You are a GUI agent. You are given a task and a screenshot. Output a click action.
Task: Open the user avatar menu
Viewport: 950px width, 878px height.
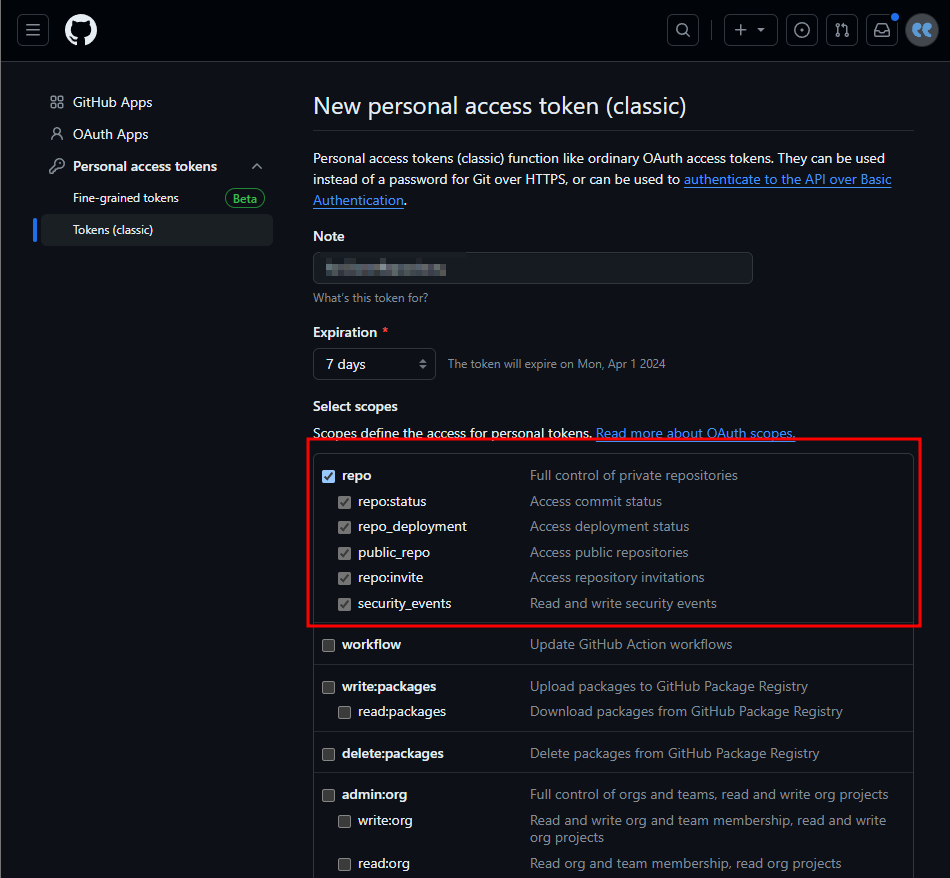pos(922,30)
